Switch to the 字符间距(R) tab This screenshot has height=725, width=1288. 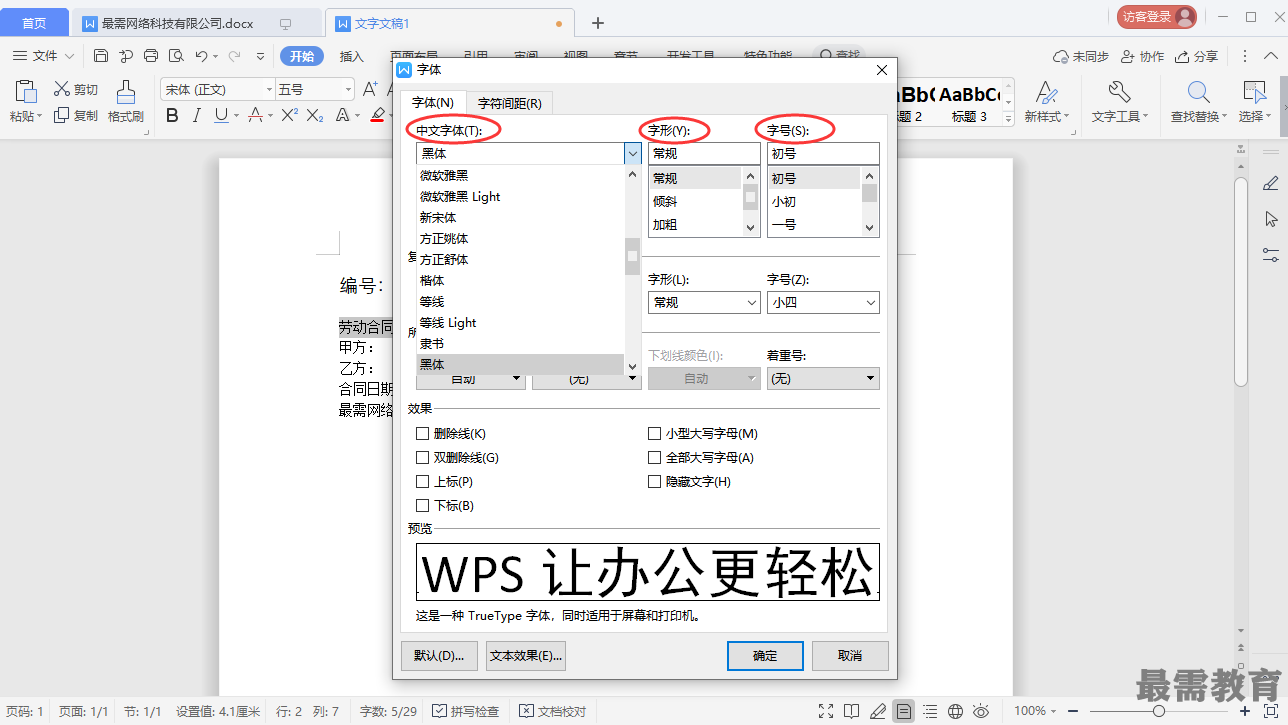(x=509, y=103)
